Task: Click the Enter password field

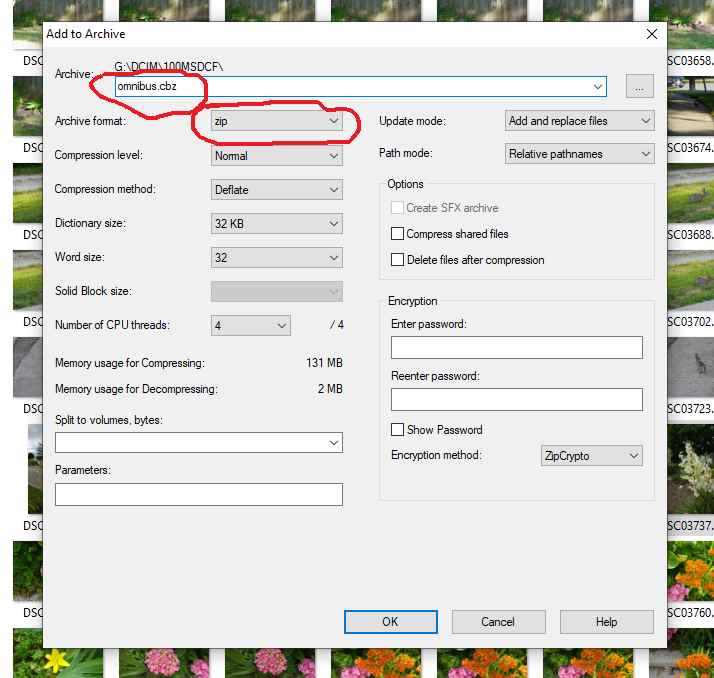Action: point(516,347)
